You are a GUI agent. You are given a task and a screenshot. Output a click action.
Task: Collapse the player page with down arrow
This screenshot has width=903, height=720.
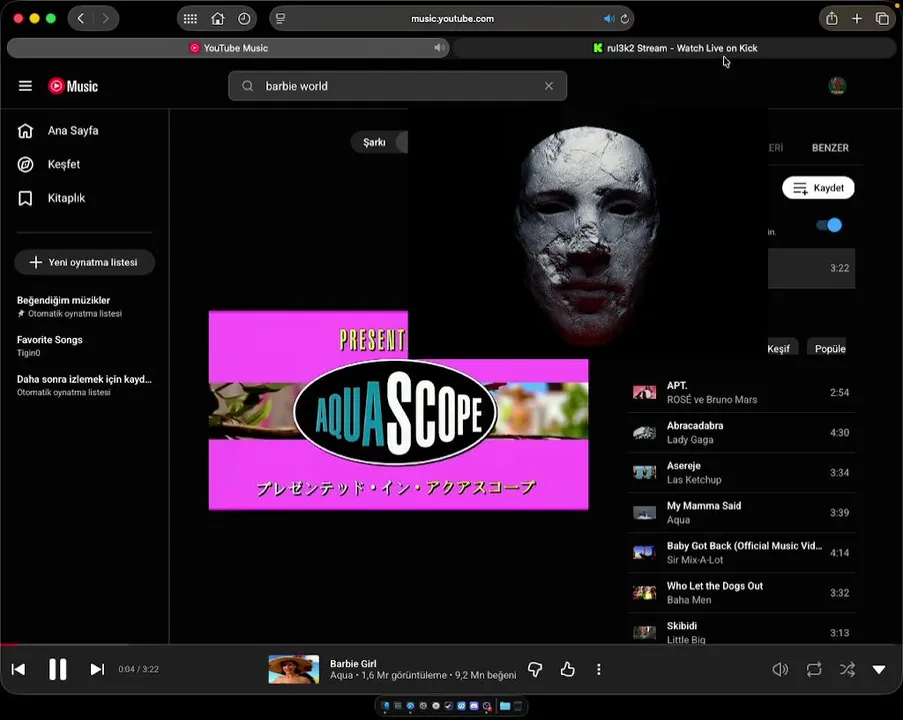879,669
